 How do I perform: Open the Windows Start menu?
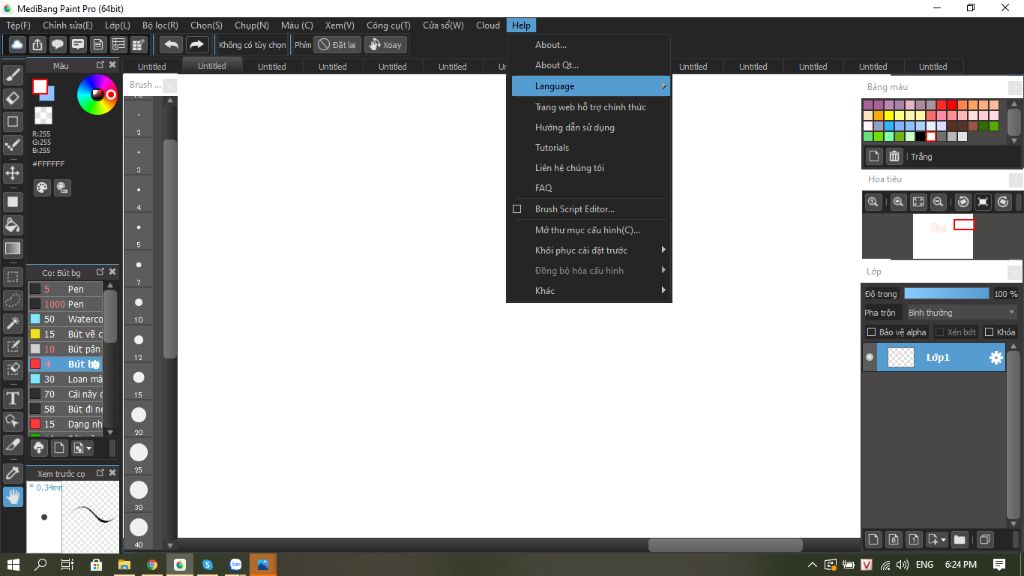point(12,565)
